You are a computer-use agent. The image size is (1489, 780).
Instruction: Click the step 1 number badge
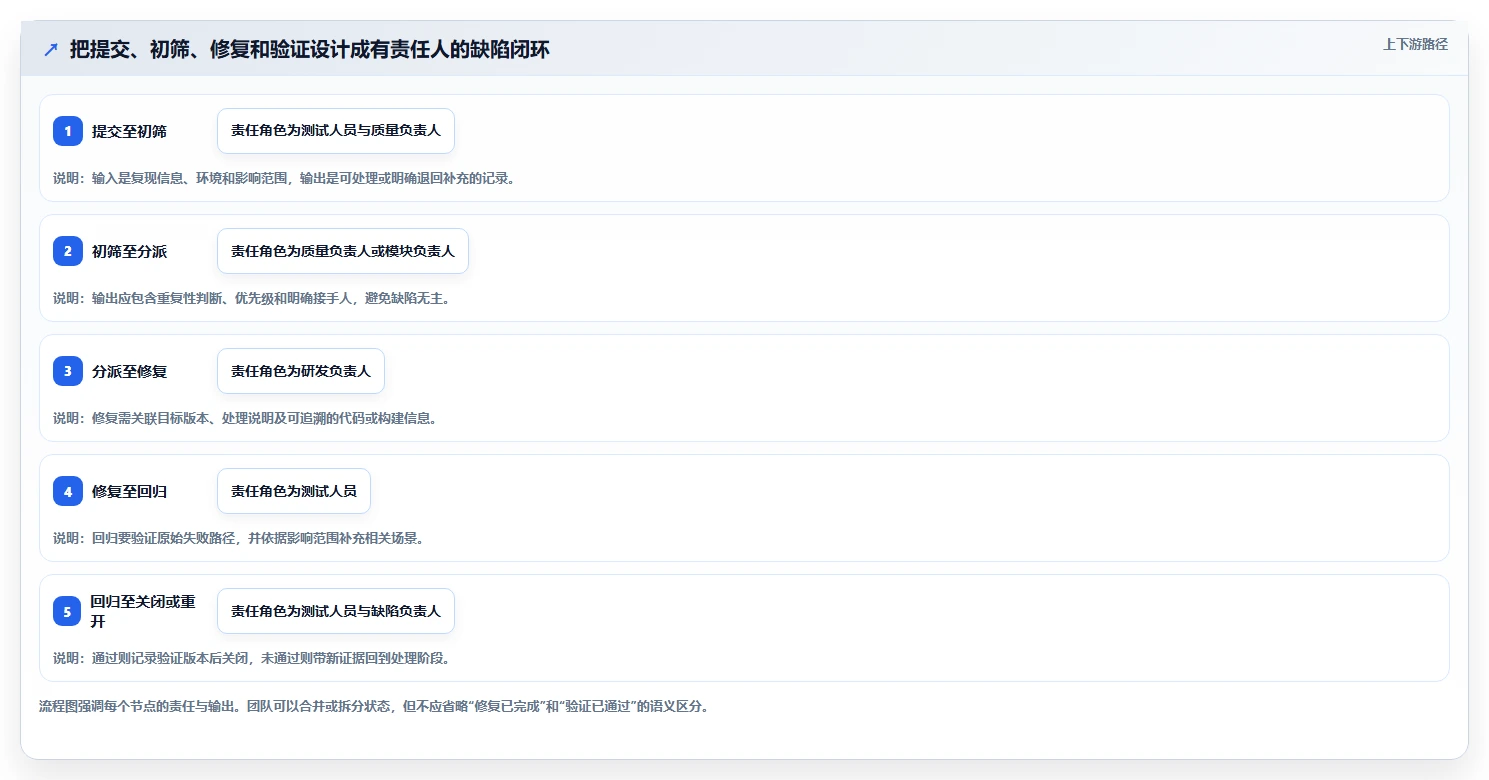click(68, 131)
